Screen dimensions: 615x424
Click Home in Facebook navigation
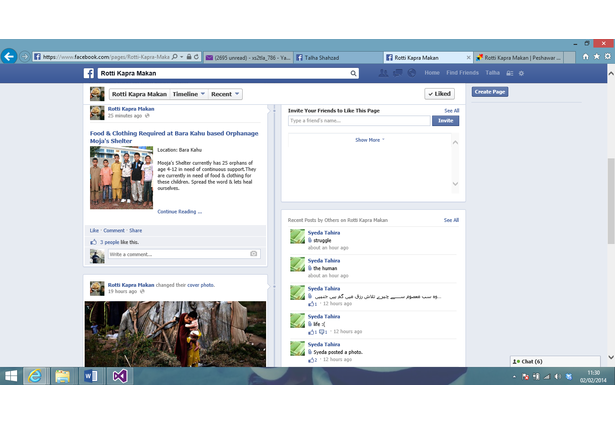[x=432, y=73]
